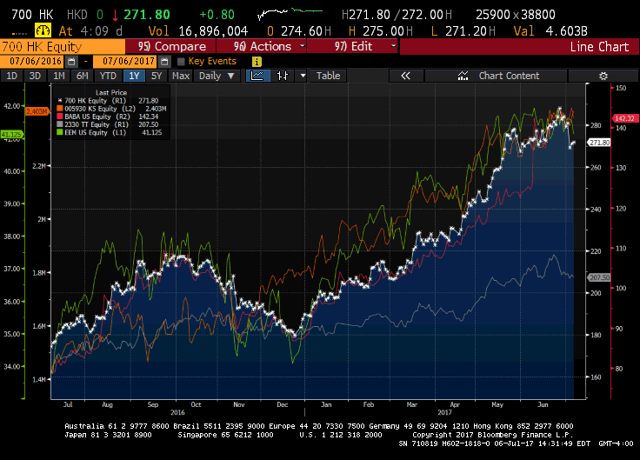640x460 pixels.
Task: Click the Jan label on time axis
Action: (x=326, y=405)
